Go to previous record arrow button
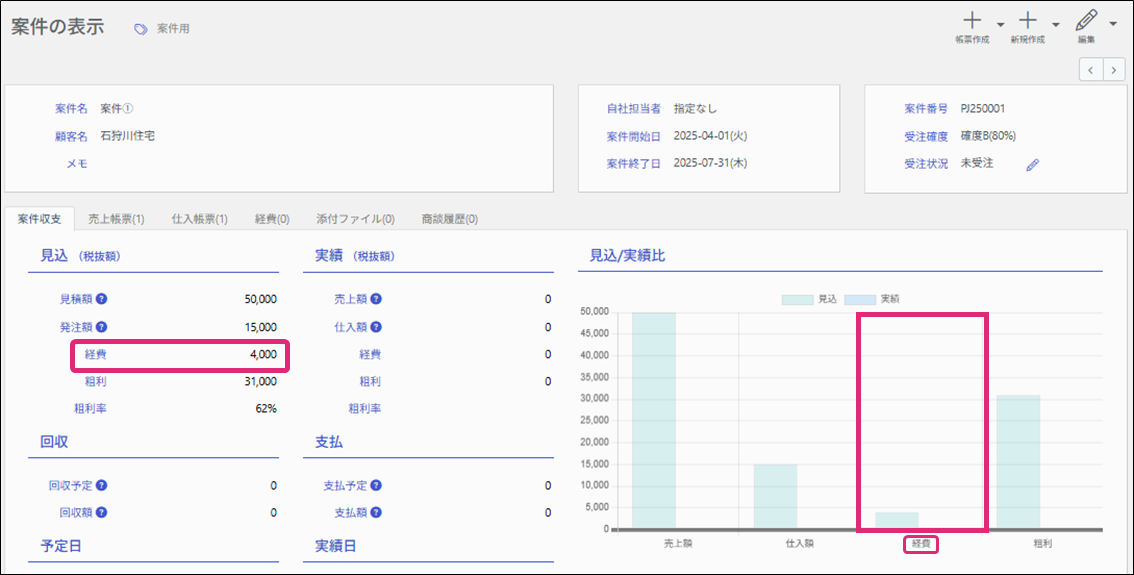Viewport: 1134px width, 575px height. 1090,69
